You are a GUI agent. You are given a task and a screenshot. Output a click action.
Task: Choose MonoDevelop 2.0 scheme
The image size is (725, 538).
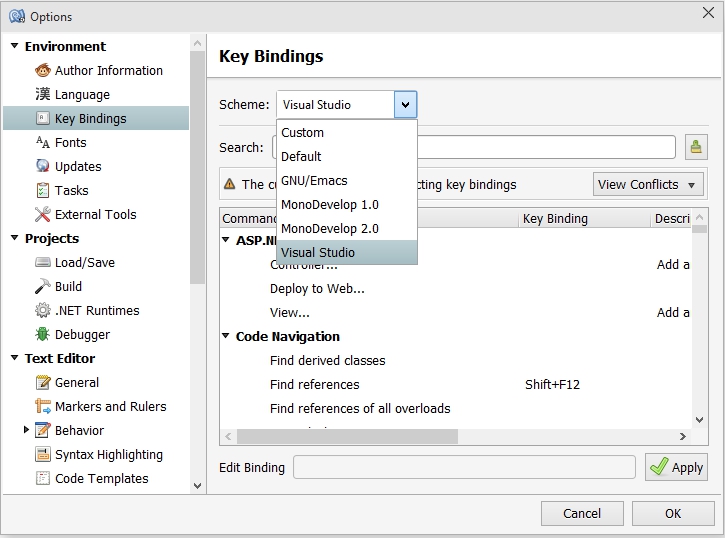click(x=347, y=229)
